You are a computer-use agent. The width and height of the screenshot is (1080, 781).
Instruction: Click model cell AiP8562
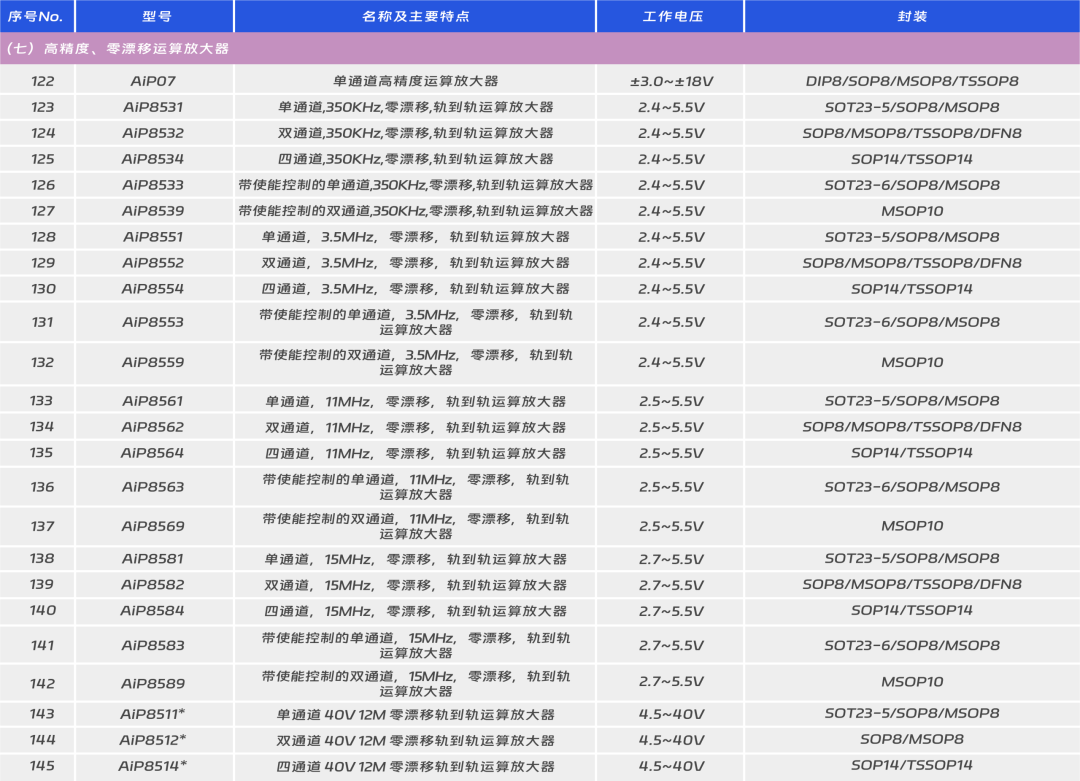153,427
